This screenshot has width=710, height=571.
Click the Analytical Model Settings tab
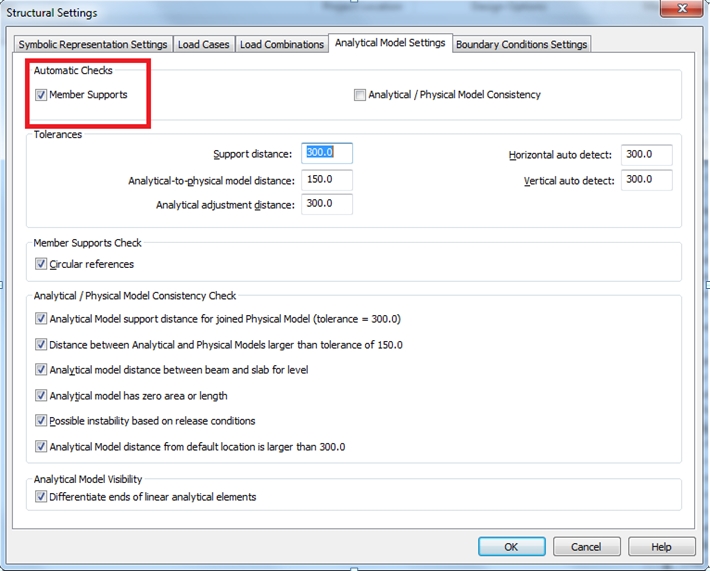pos(390,44)
